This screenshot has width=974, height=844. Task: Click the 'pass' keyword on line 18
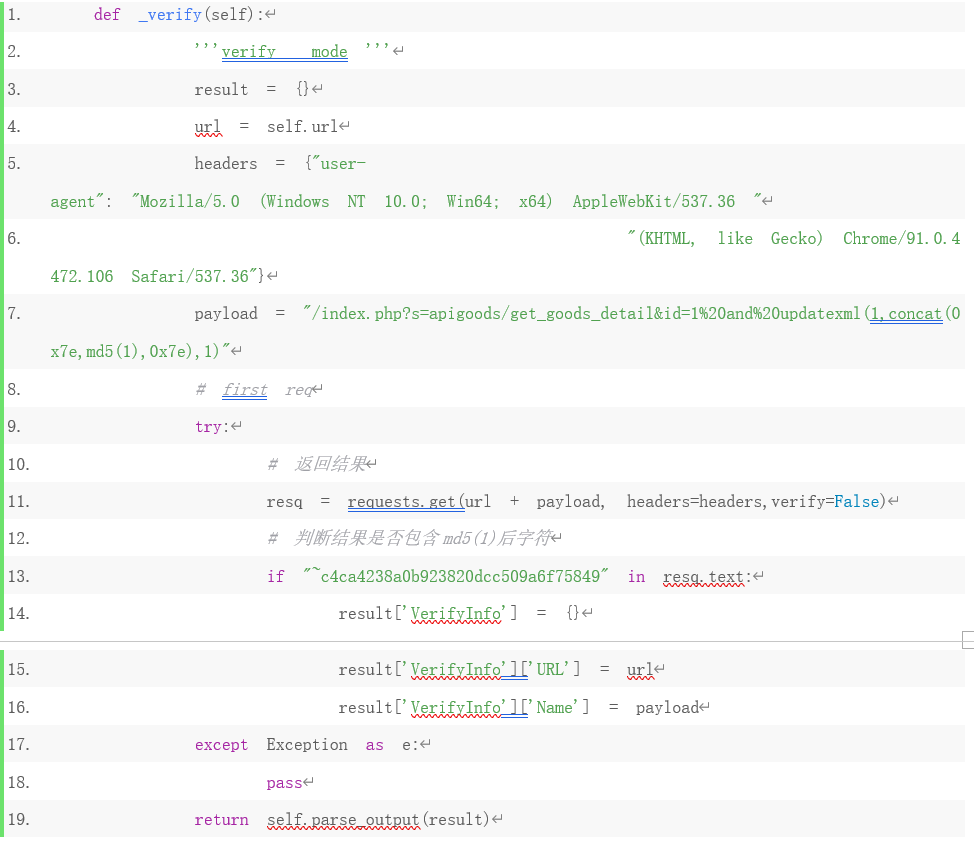pos(284,783)
